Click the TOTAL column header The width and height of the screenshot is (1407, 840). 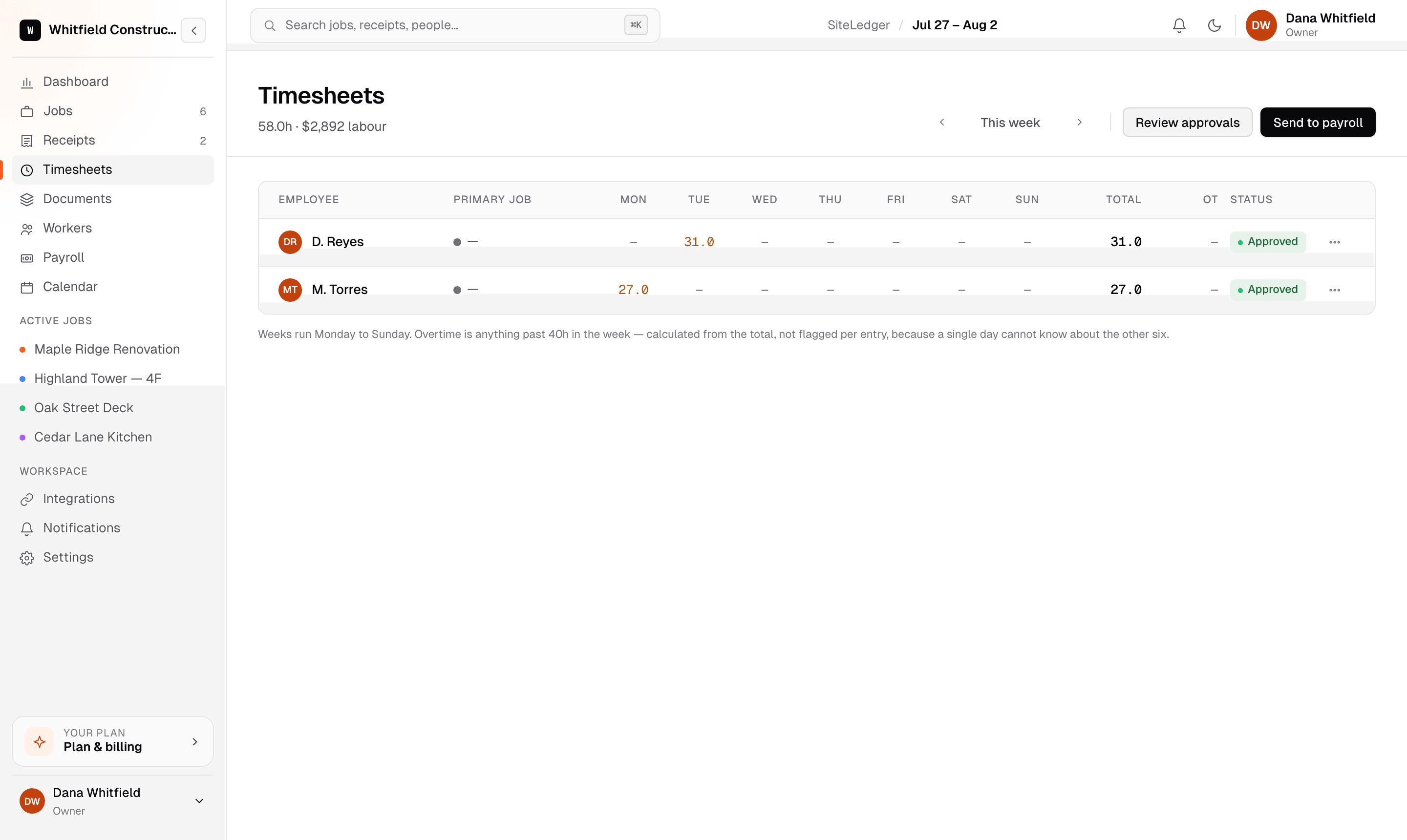1123,200
